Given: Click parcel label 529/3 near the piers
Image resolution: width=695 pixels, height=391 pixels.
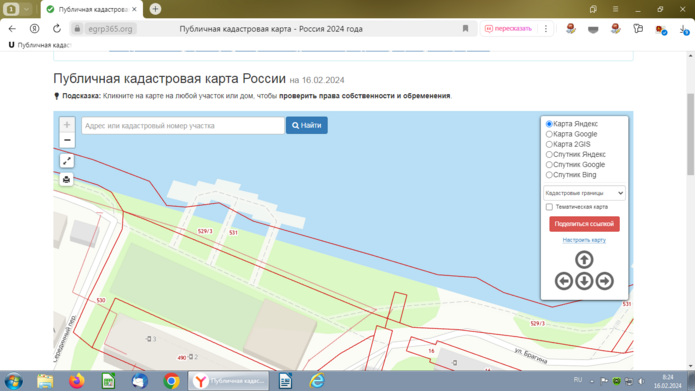Looking at the screenshot, I should click(x=205, y=231).
